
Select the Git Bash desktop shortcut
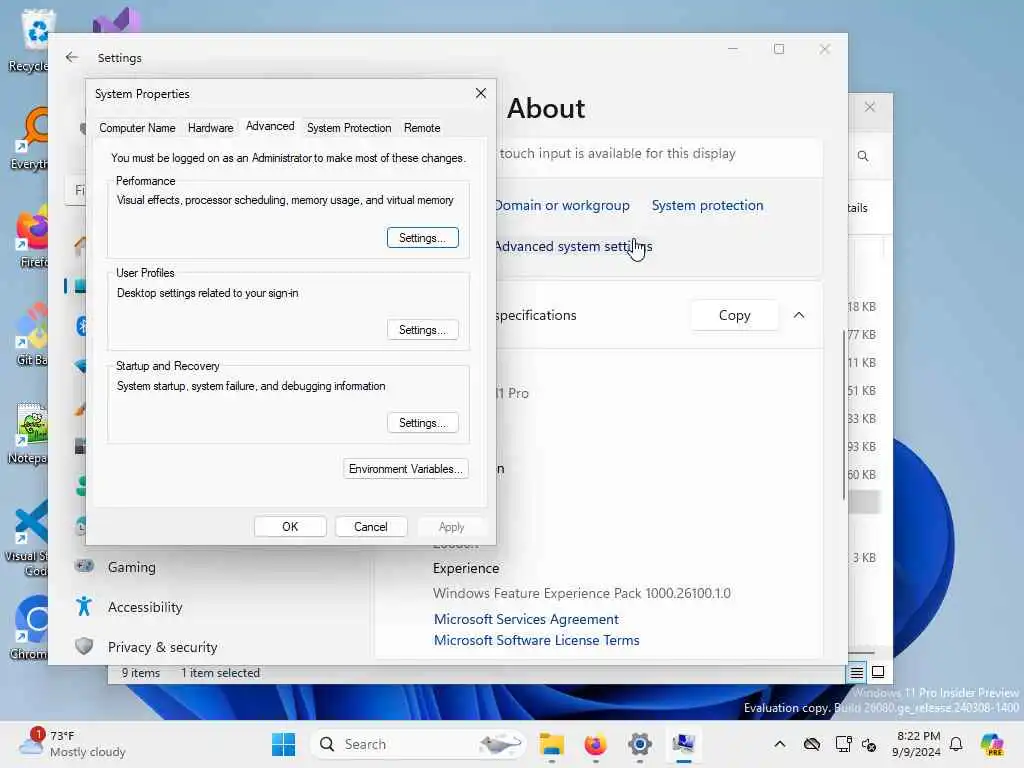31,334
